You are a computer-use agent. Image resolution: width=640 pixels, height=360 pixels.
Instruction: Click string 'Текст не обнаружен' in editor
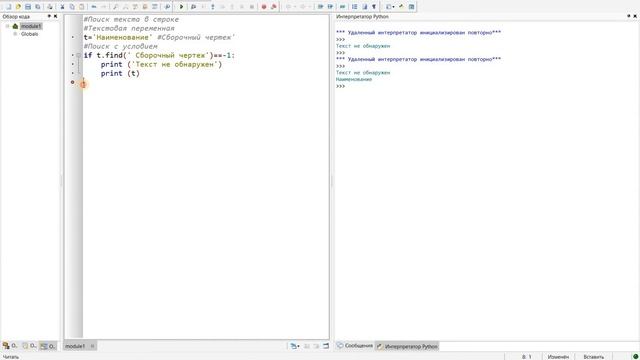coord(175,64)
